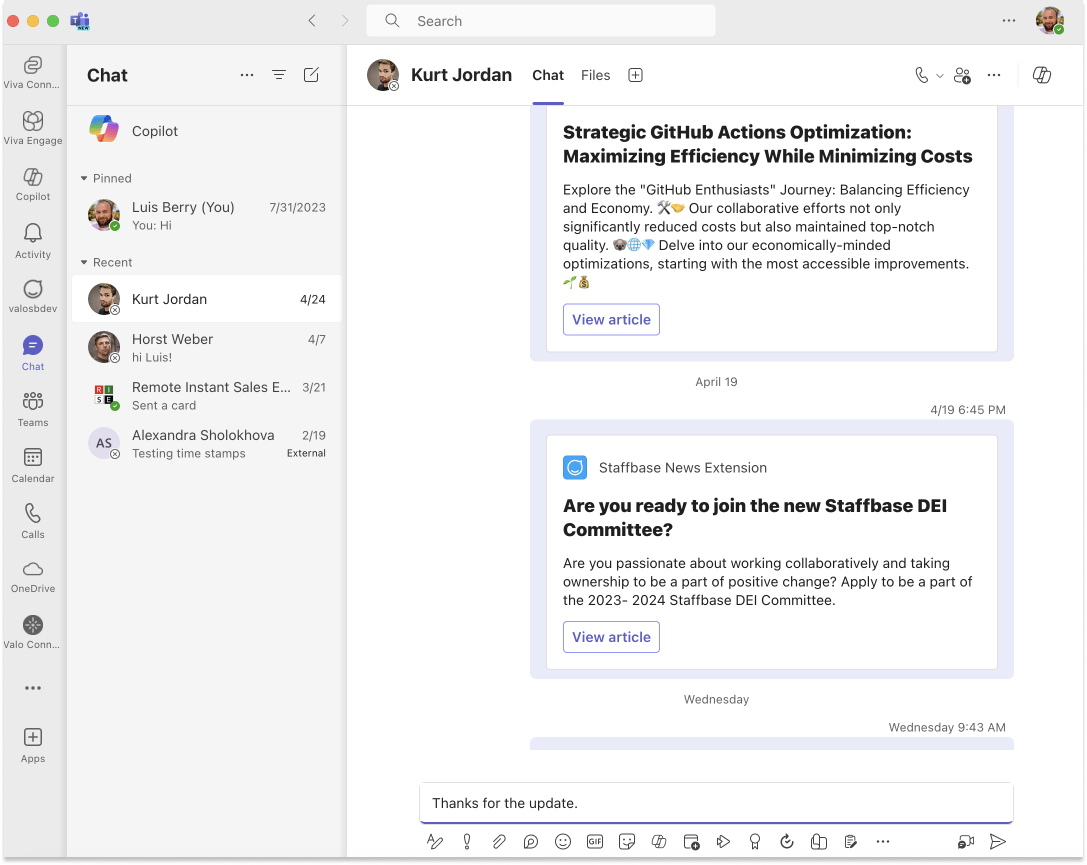Open profile account menu

1050,21
